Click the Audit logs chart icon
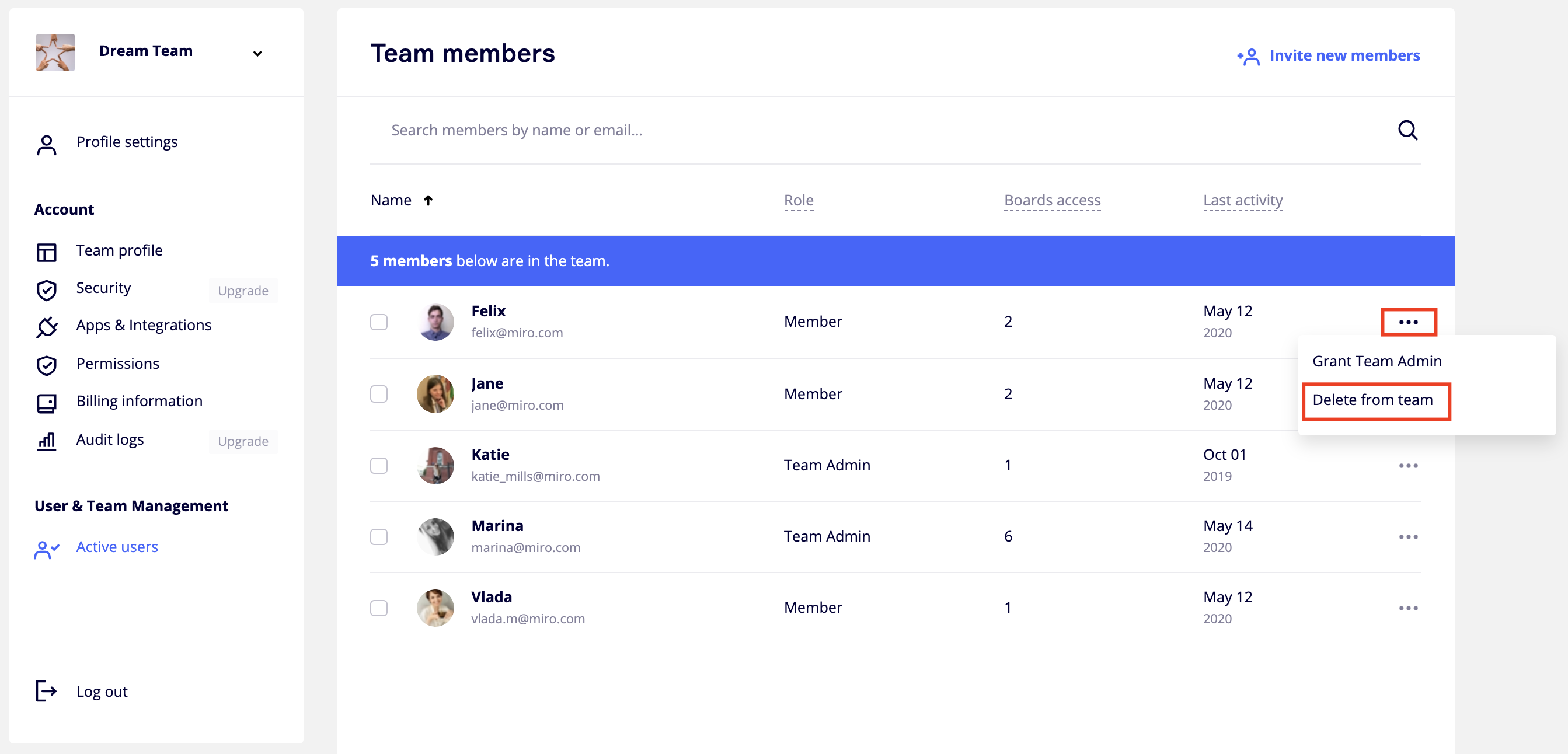Screen dimensions: 1568x754 pyautogui.click(x=46, y=441)
